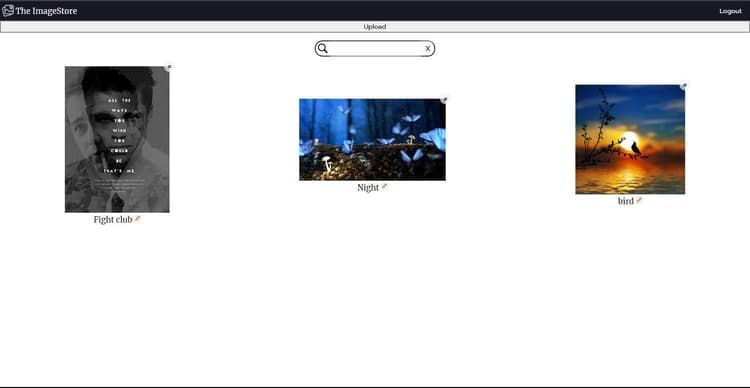750x388 pixels.
Task: Click the corner icon on Fight club image
Action: click(168, 67)
